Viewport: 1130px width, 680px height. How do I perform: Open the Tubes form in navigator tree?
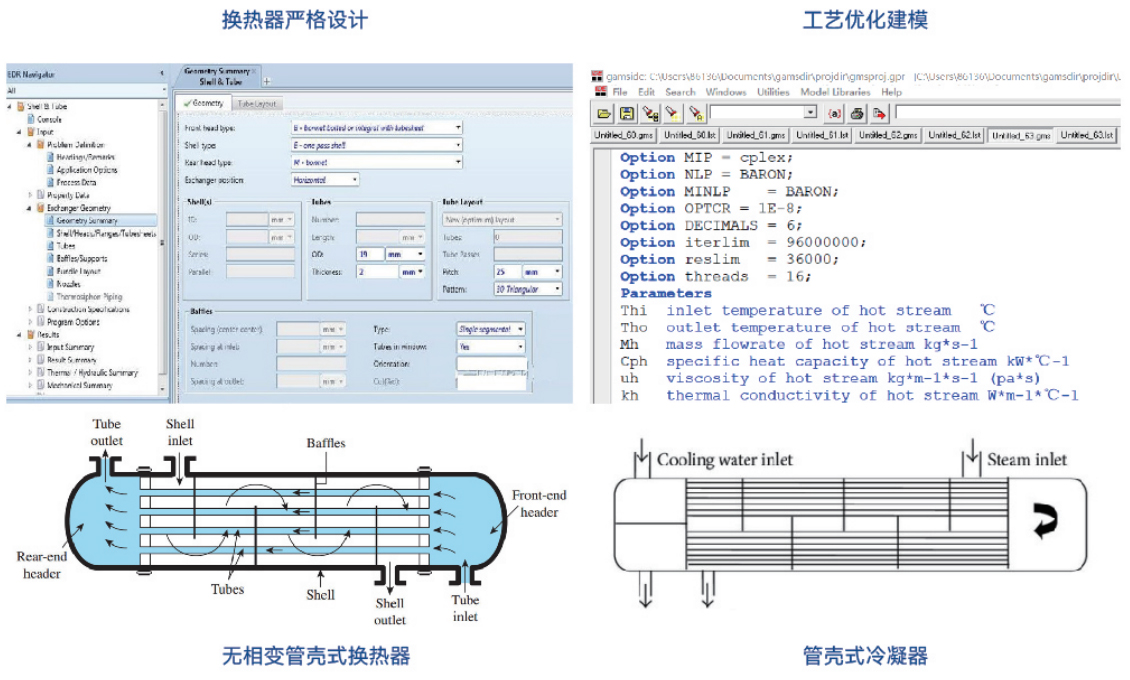pos(65,246)
